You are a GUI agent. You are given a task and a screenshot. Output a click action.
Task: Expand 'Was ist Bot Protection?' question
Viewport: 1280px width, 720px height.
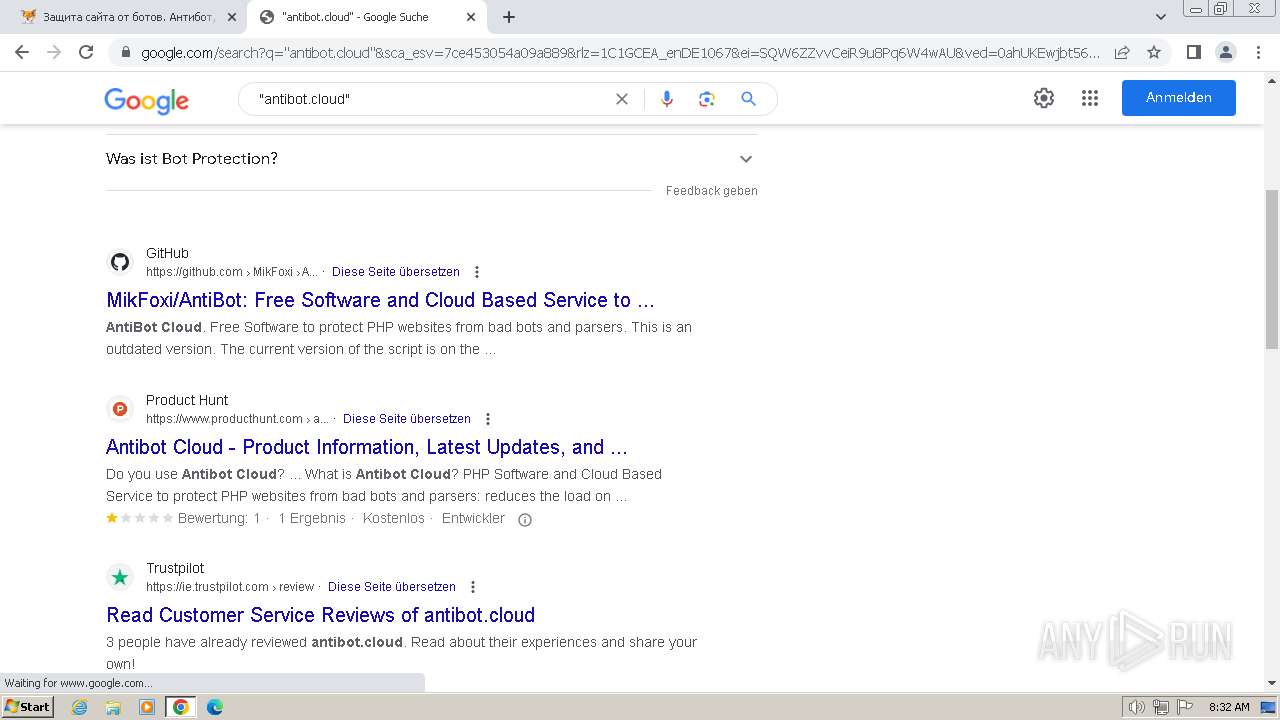432,159
